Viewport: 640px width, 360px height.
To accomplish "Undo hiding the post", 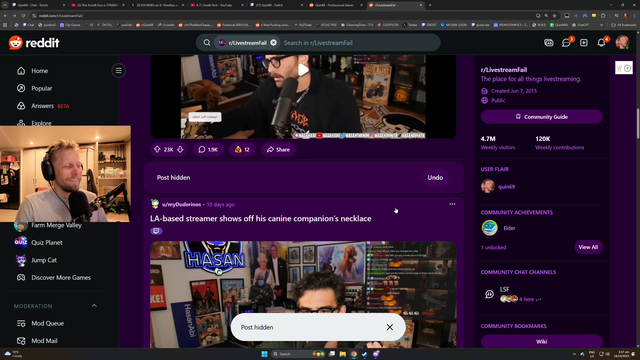I will click(x=435, y=178).
